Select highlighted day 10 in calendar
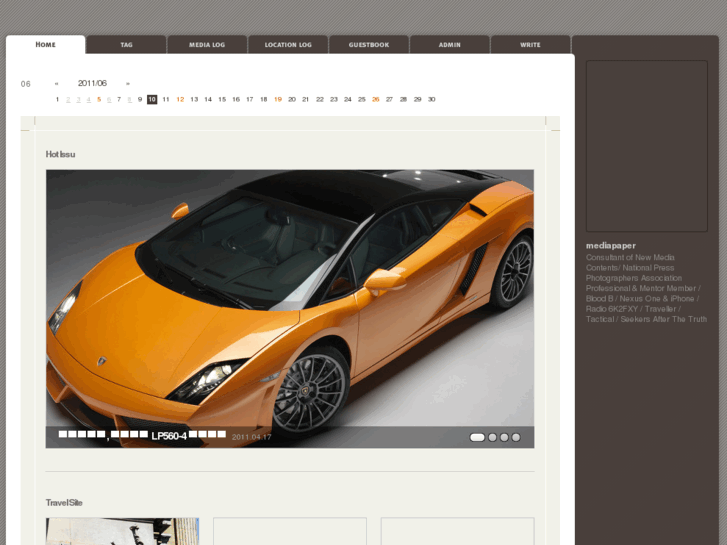Image resolution: width=727 pixels, height=545 pixels. (x=152, y=99)
